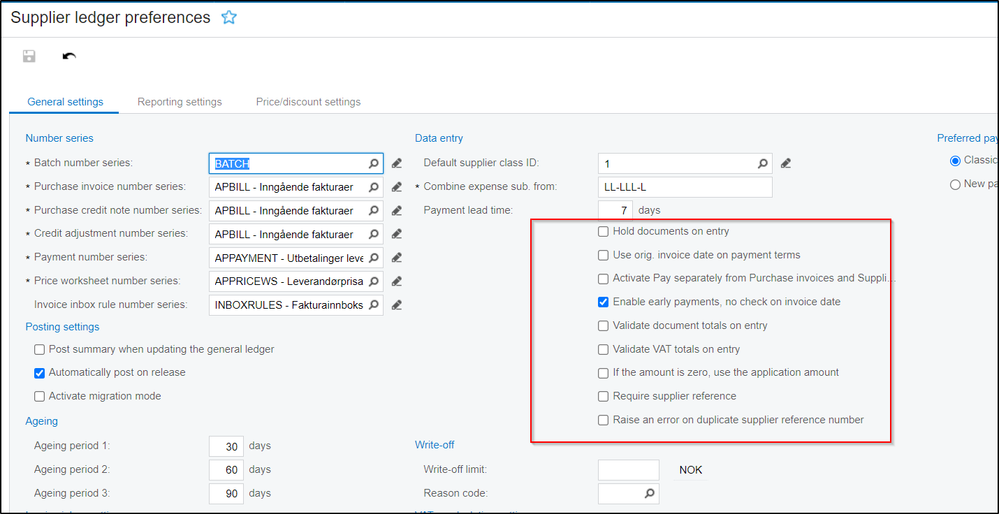Click pencil icon beside Payment number series
The height and width of the screenshot is (514, 999).
(397, 258)
